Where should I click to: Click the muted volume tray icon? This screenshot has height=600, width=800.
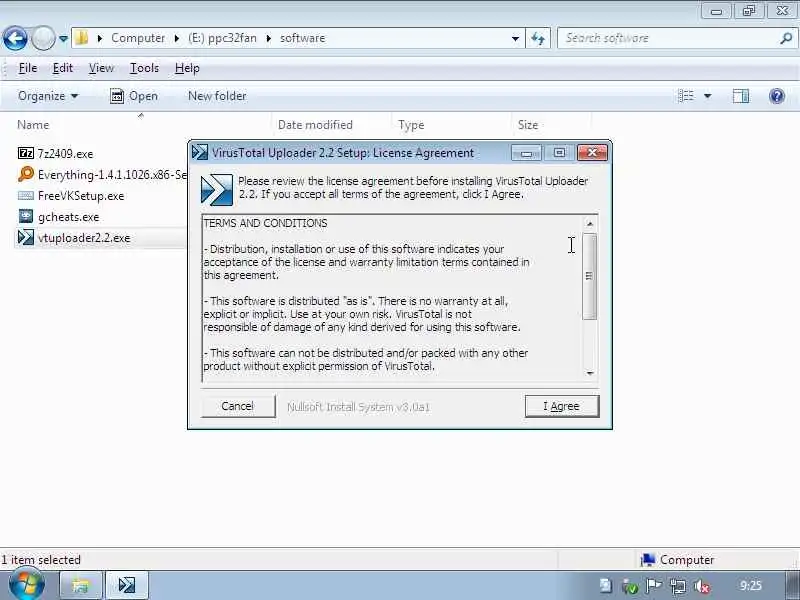coord(702,586)
